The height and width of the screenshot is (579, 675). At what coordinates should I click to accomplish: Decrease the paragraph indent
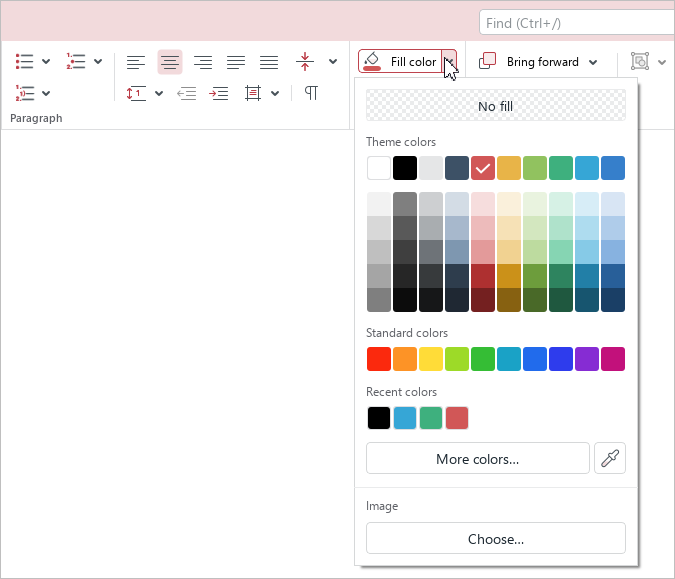(186, 93)
